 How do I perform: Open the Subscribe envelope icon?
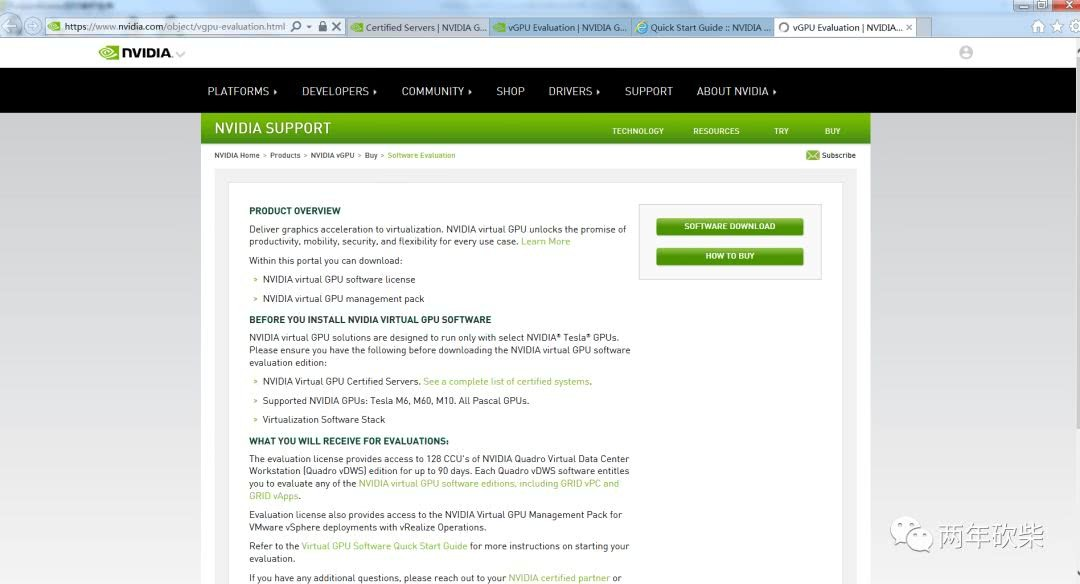coord(813,155)
